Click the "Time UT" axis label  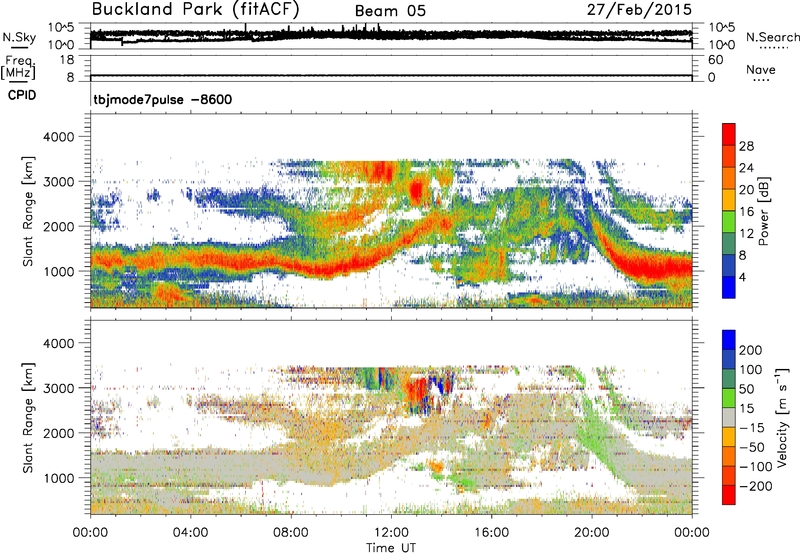pos(391,548)
